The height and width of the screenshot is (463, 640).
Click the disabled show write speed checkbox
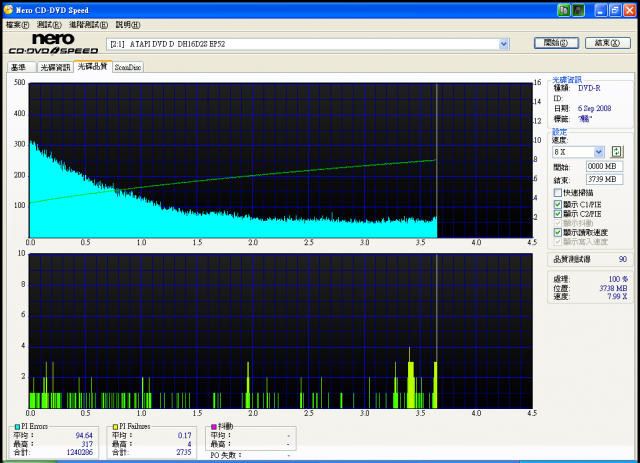(x=558, y=242)
